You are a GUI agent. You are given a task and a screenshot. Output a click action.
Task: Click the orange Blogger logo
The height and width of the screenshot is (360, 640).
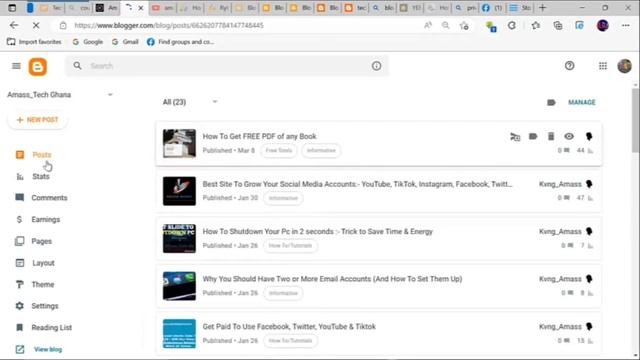point(38,67)
